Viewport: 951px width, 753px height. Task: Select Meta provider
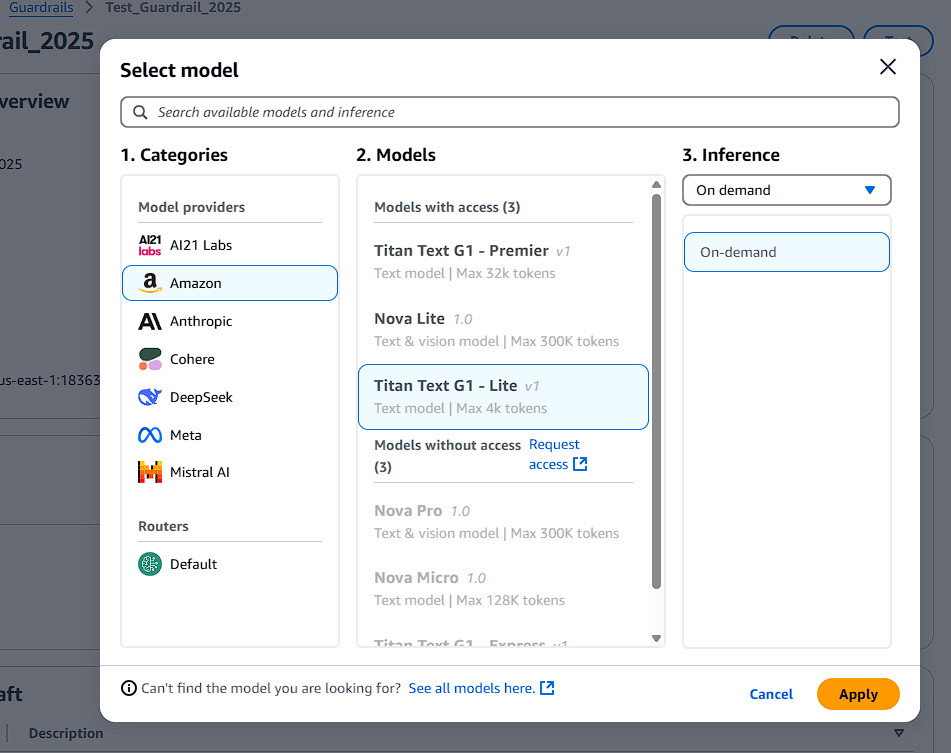[x=230, y=435]
